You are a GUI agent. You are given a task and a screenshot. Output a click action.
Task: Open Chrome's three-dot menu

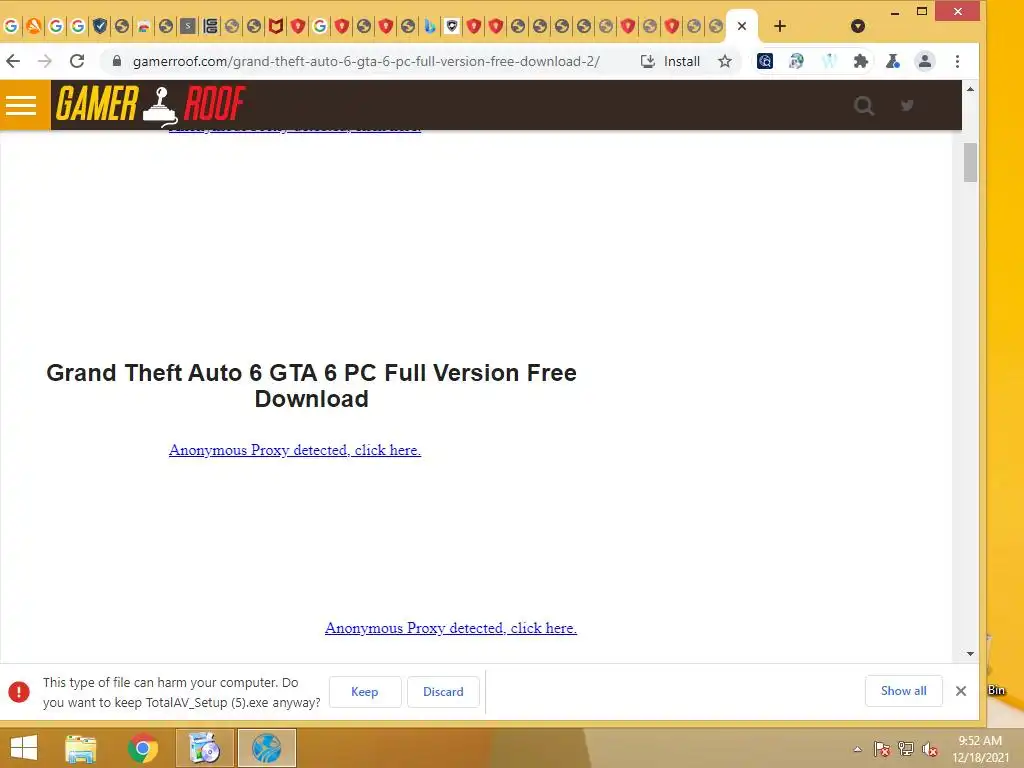tap(957, 61)
